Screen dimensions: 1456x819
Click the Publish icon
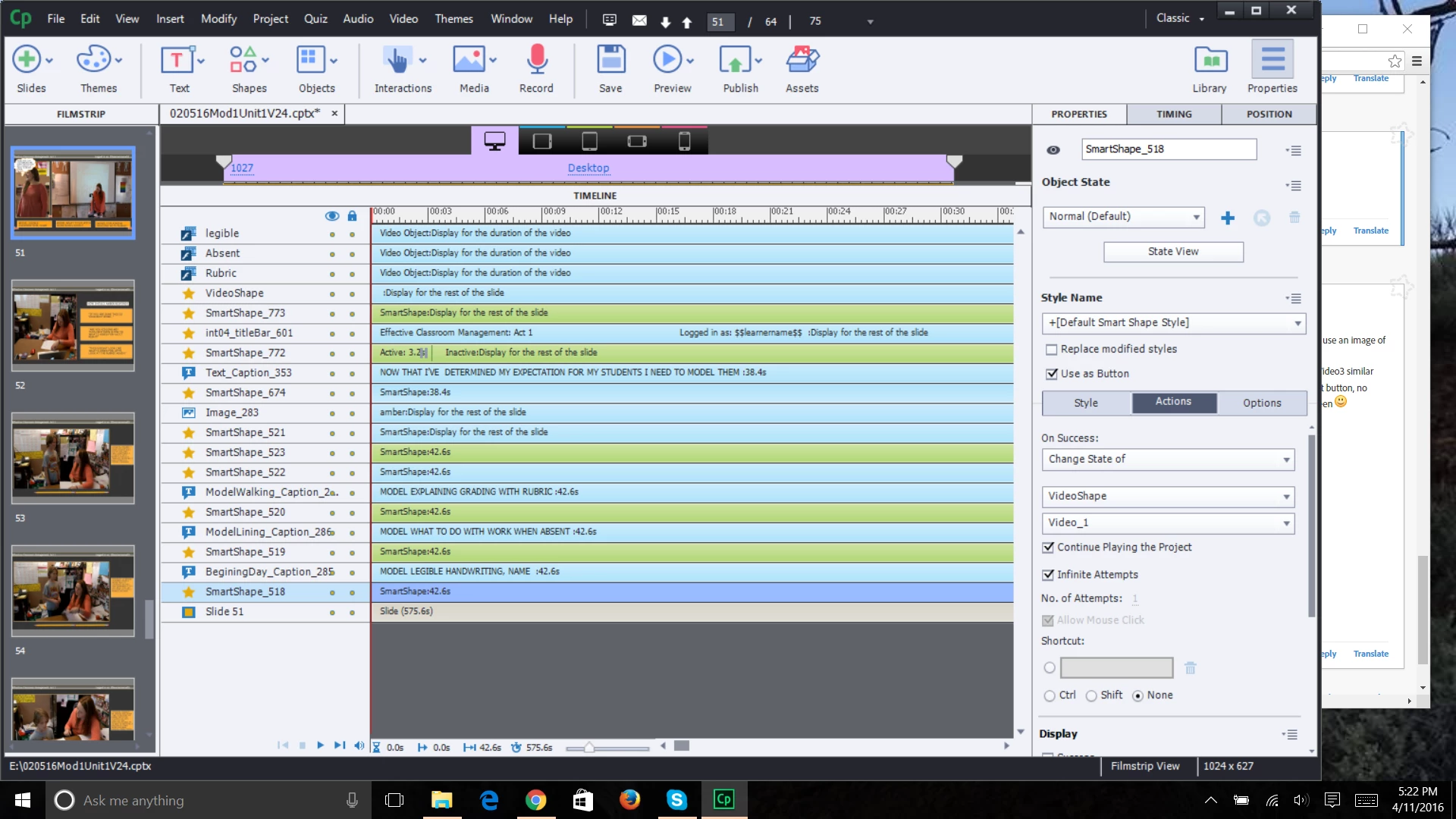735,61
